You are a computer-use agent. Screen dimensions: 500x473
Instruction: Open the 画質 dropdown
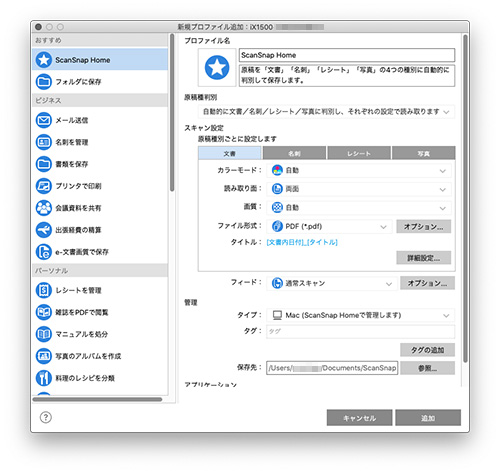point(359,208)
